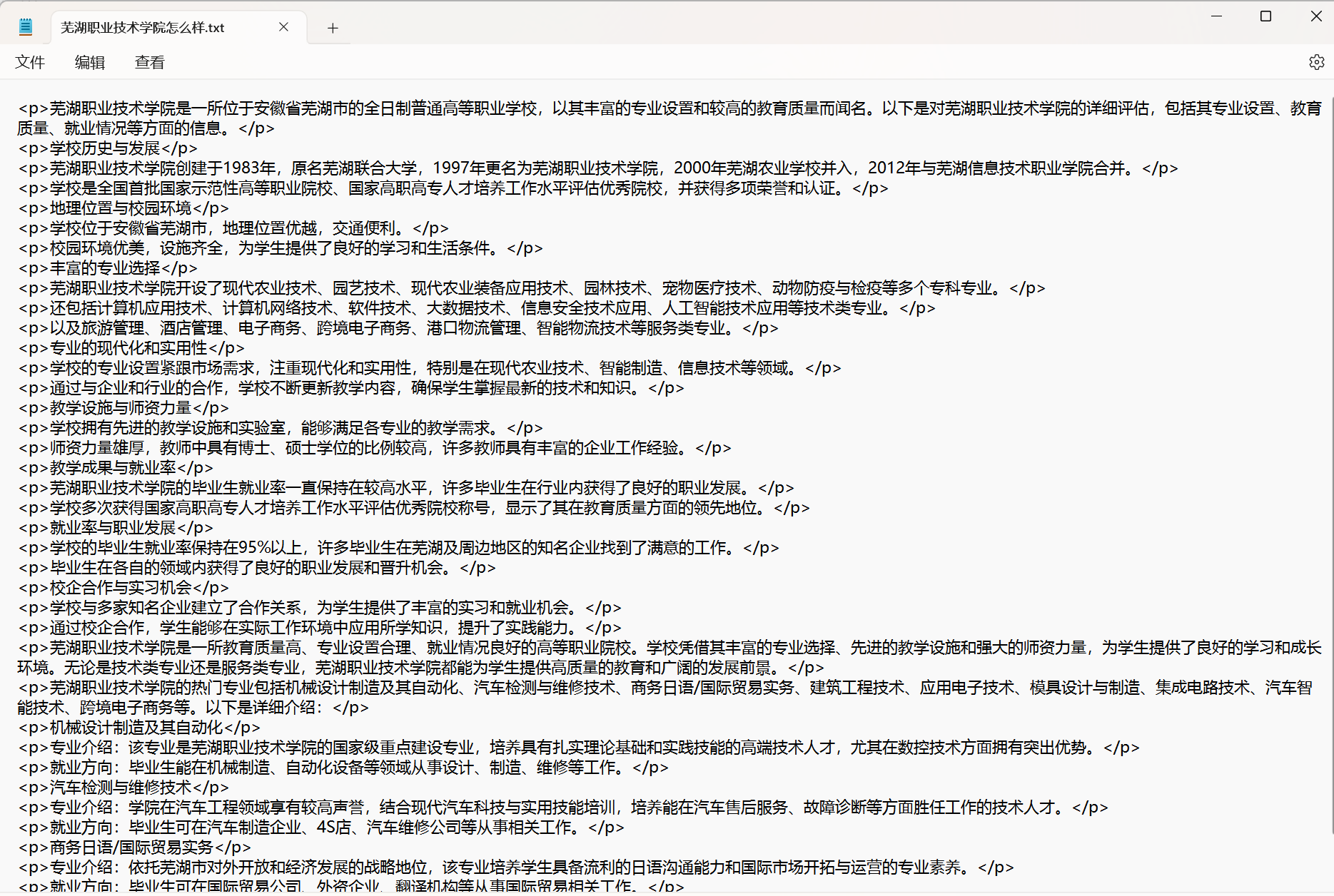Click the line '商务日语/国际贸易实务'
This screenshot has height=896, width=1334.
click(135, 847)
